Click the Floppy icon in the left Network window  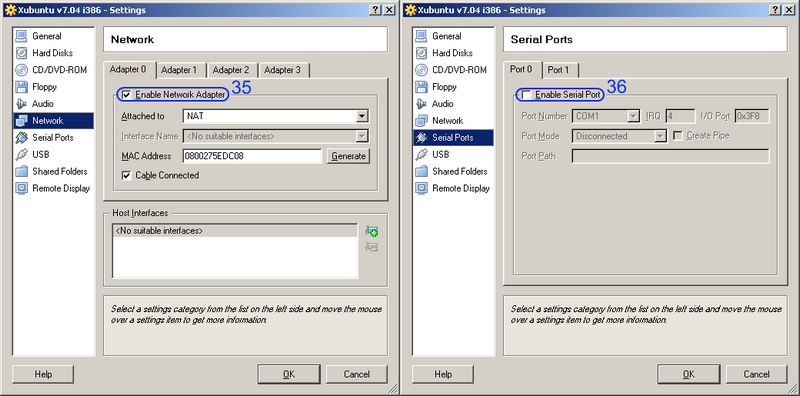pos(21,87)
